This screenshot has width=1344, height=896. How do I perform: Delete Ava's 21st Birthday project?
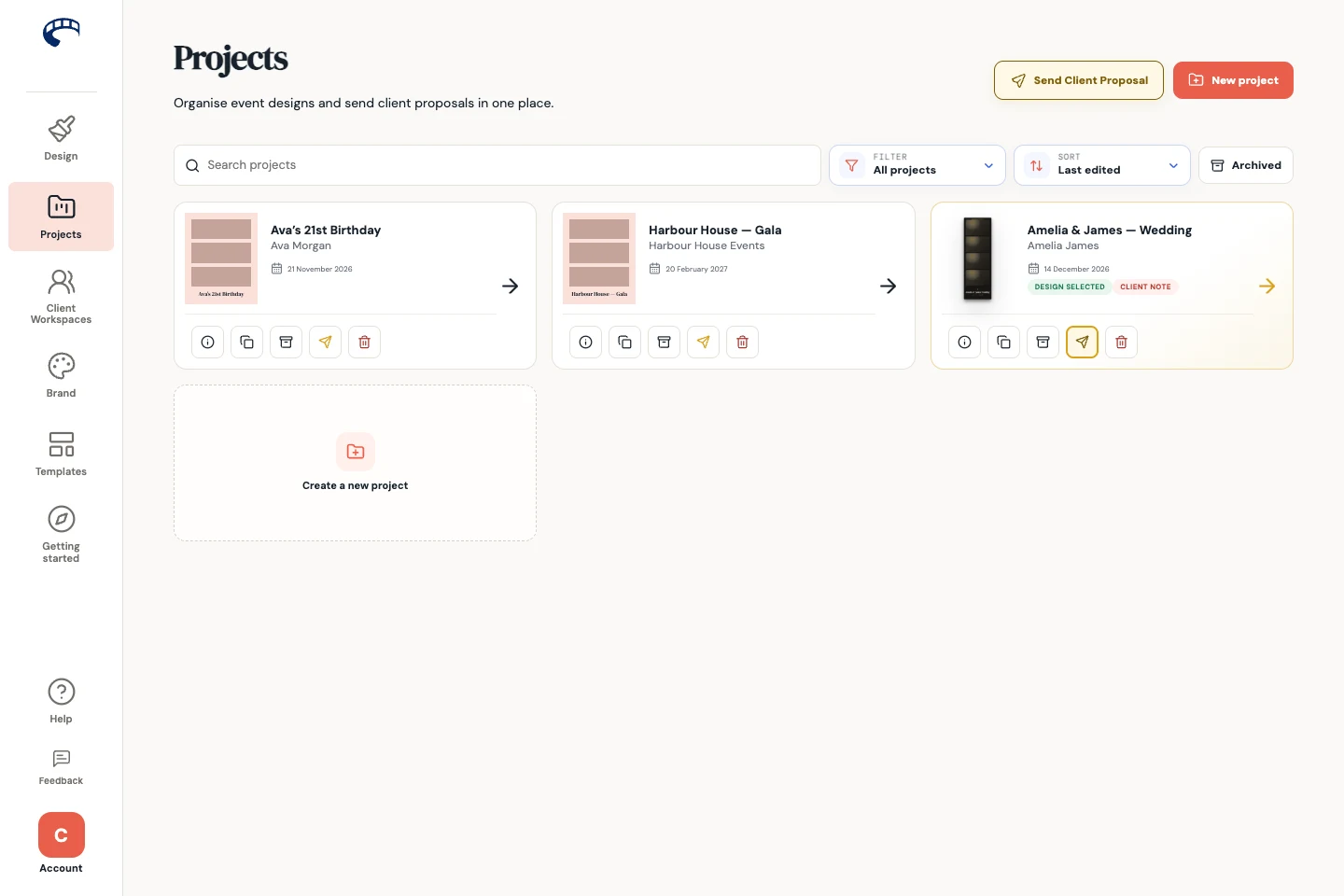(364, 342)
